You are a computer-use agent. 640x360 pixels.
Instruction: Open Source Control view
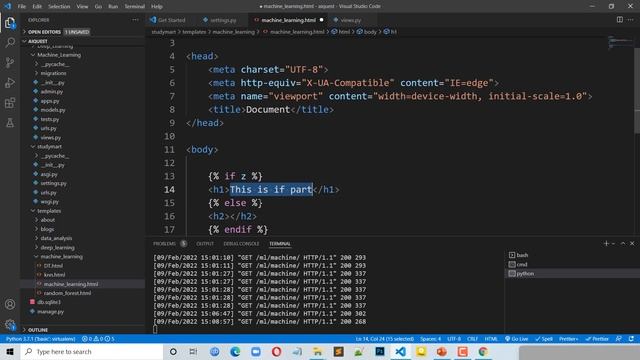point(10,62)
